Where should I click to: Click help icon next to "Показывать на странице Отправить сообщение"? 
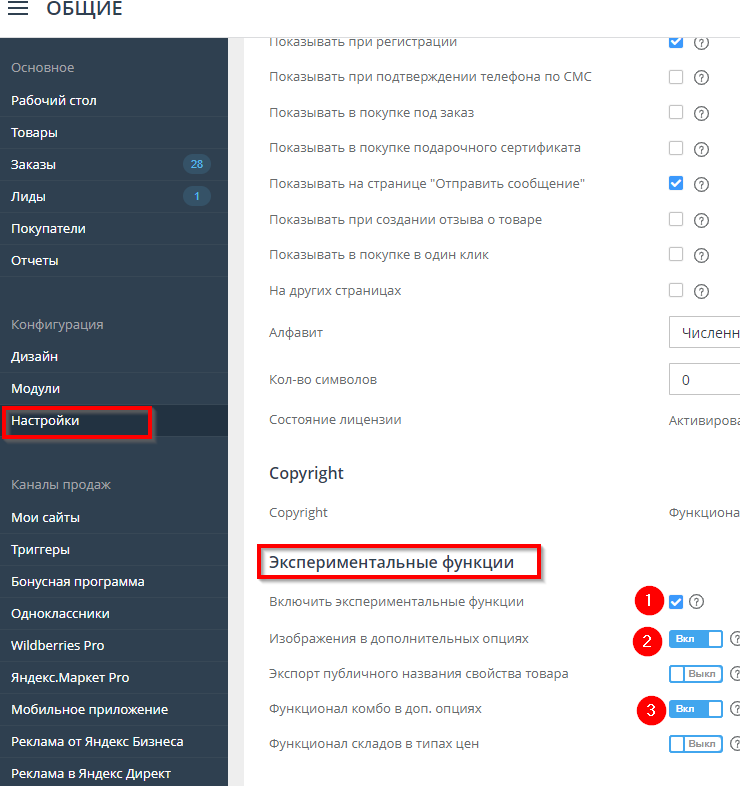point(701,184)
